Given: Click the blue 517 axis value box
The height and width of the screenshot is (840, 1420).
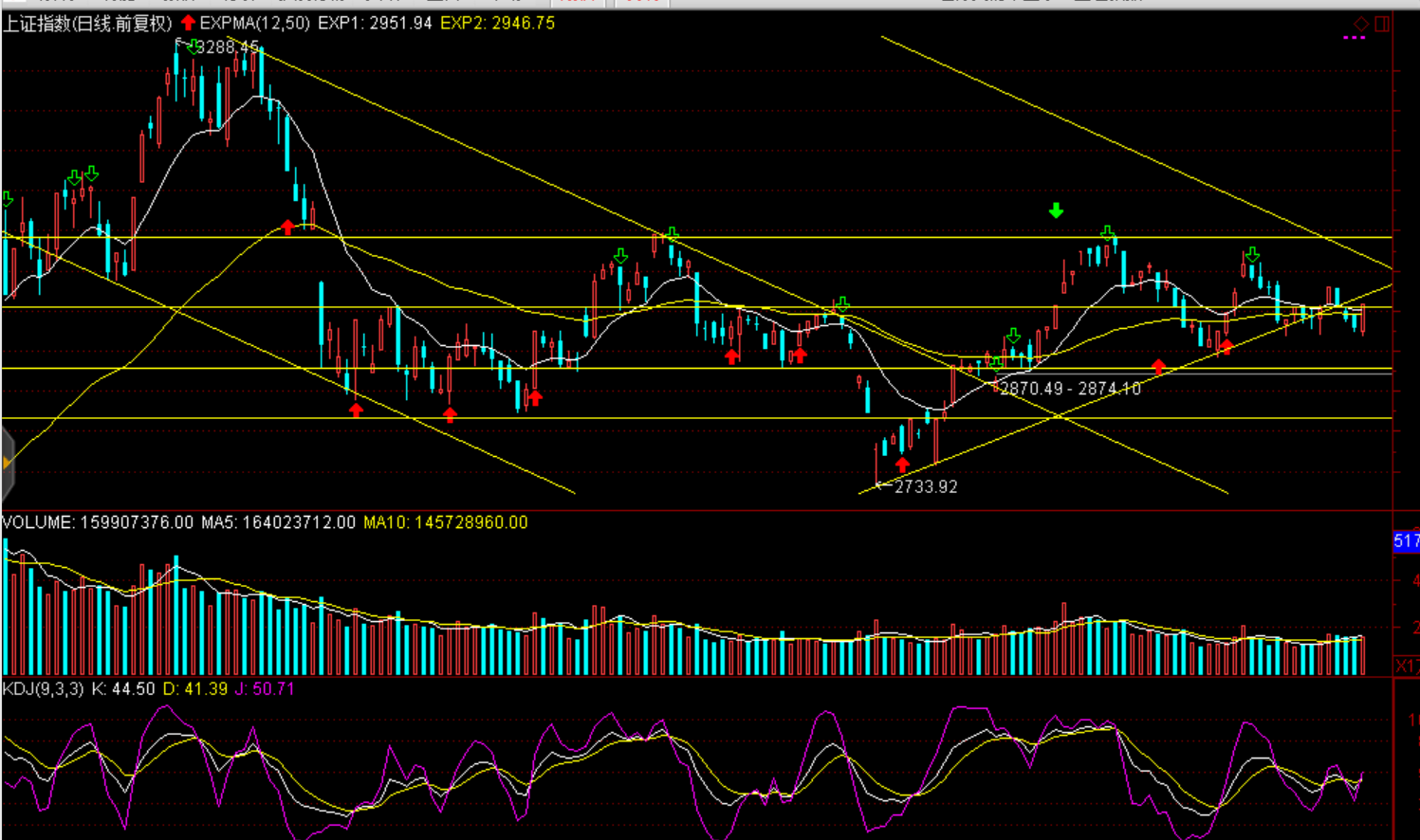Looking at the screenshot, I should [1406, 541].
